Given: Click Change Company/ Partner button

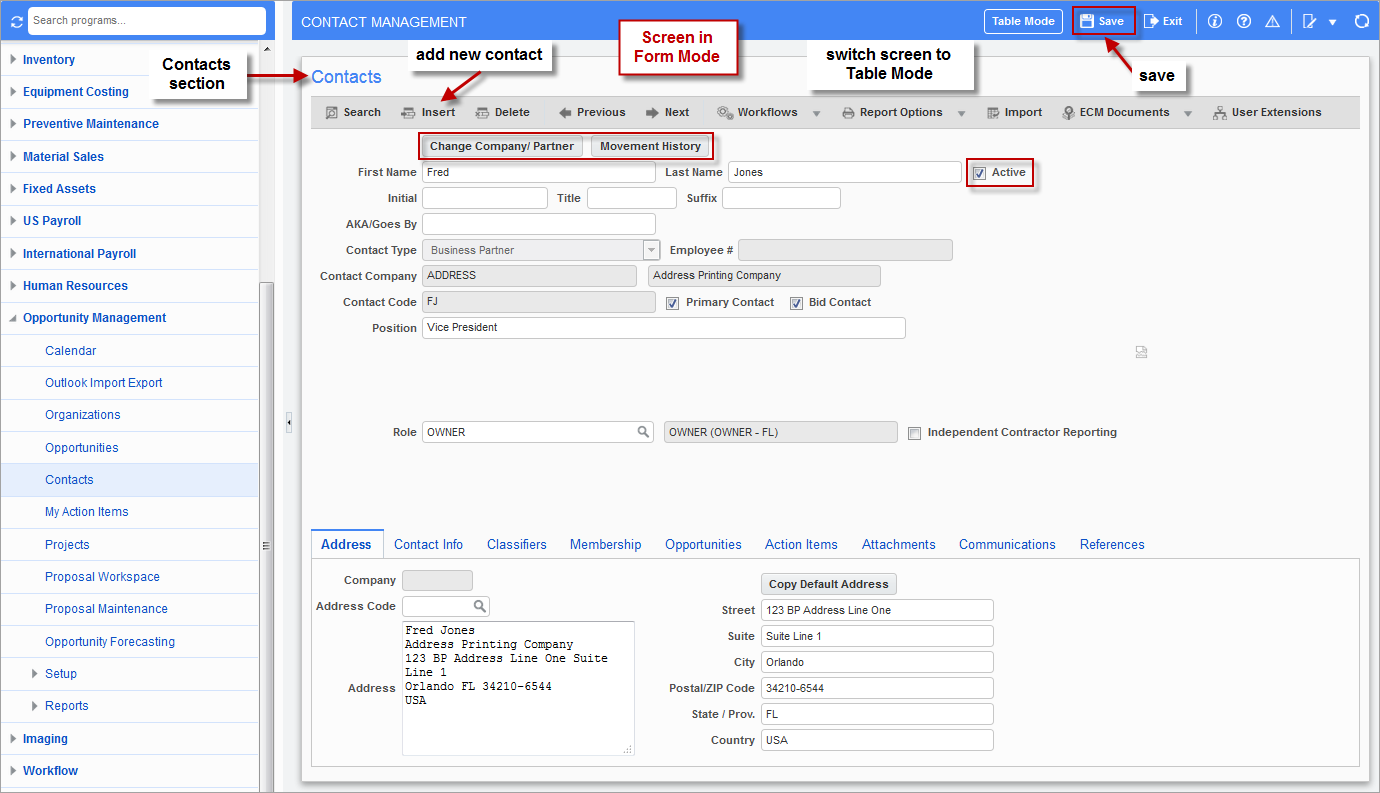Looking at the screenshot, I should pyautogui.click(x=502, y=146).
